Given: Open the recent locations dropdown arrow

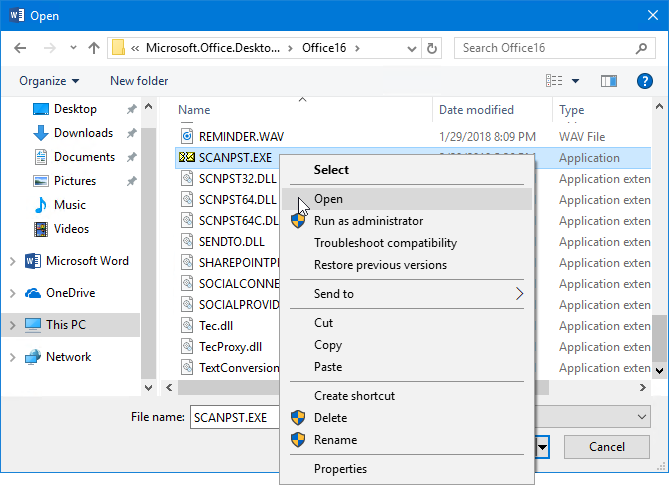Looking at the screenshot, I should 73,48.
